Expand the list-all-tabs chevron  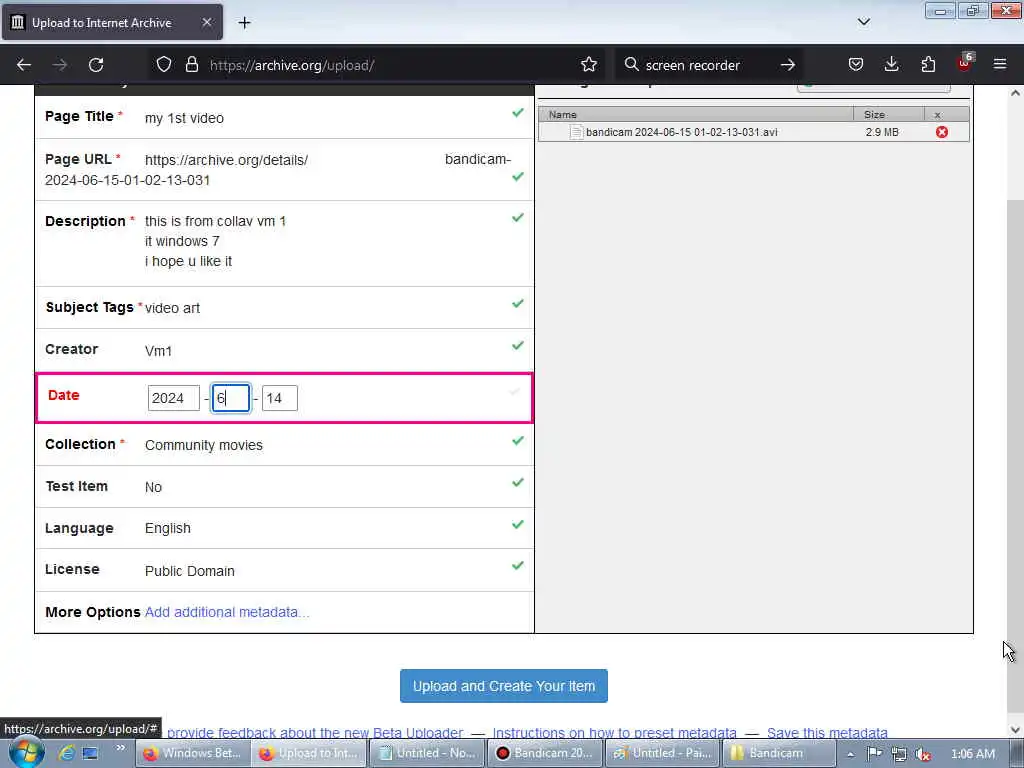(x=863, y=22)
